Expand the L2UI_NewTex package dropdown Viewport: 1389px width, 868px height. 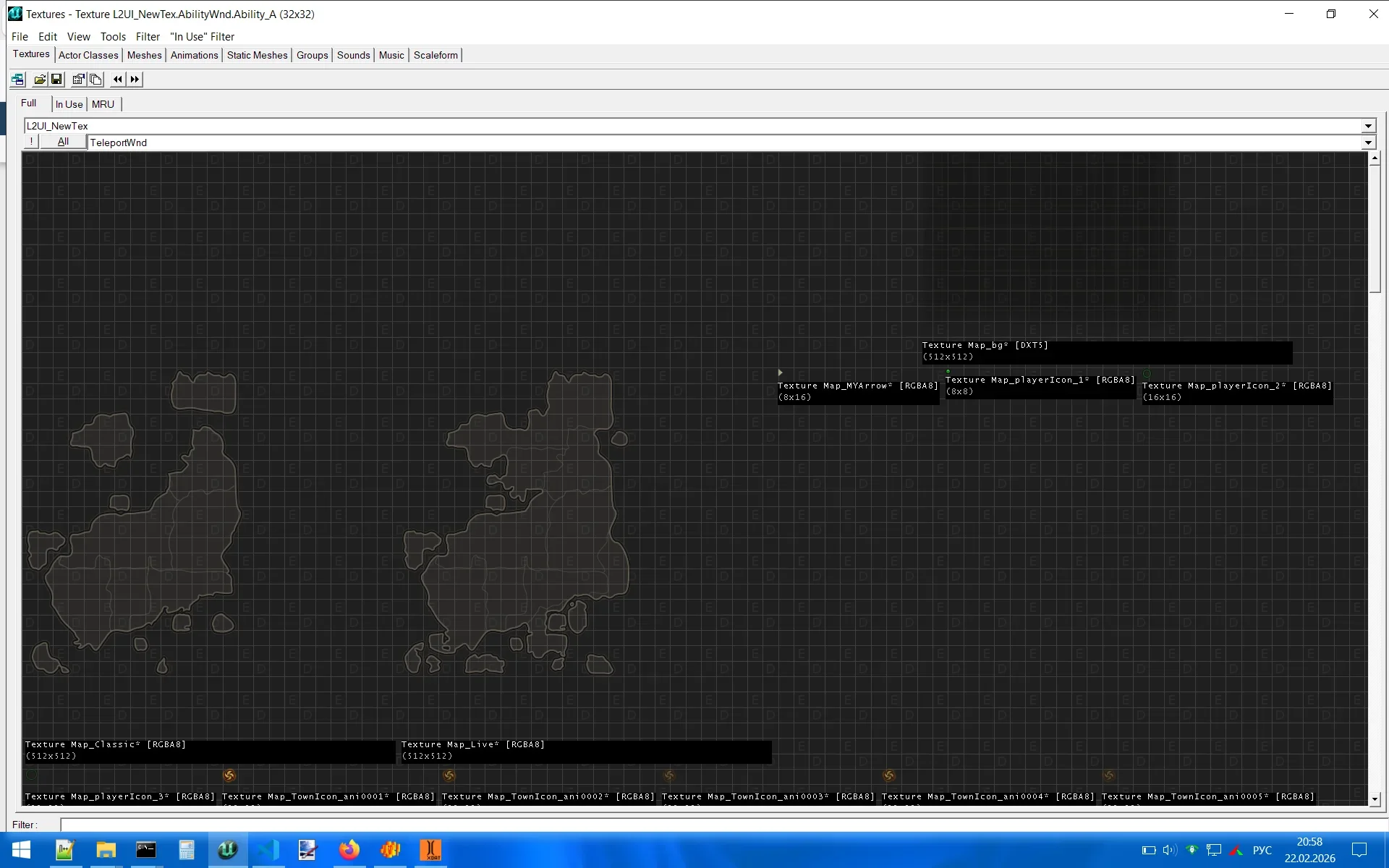[x=1368, y=126]
